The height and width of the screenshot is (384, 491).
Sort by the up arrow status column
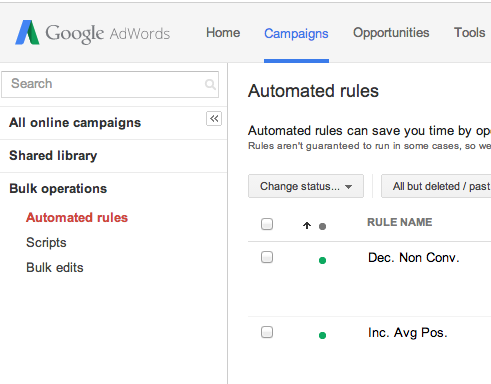[x=307, y=226]
